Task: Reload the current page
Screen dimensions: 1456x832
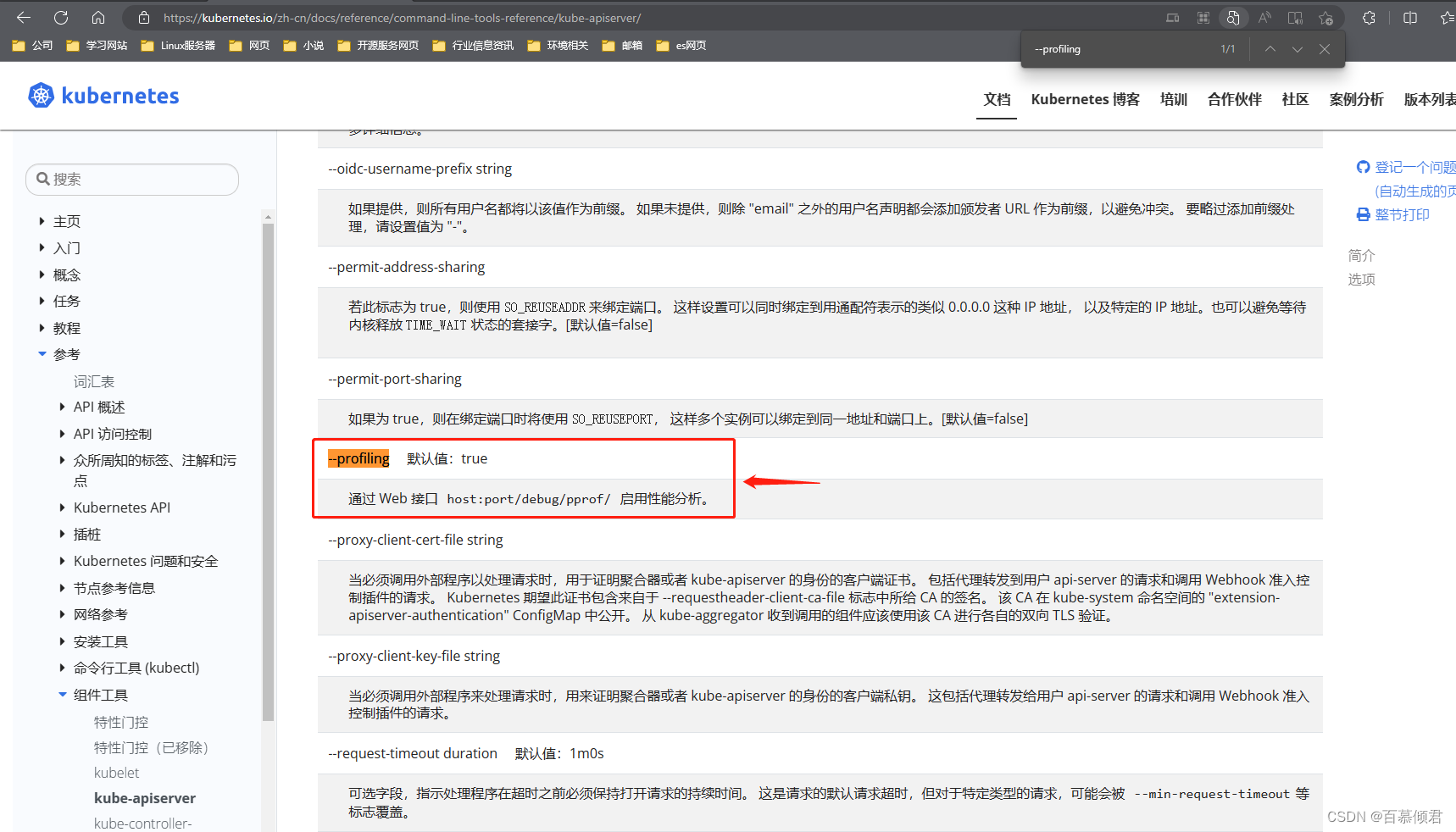Action: (x=61, y=18)
